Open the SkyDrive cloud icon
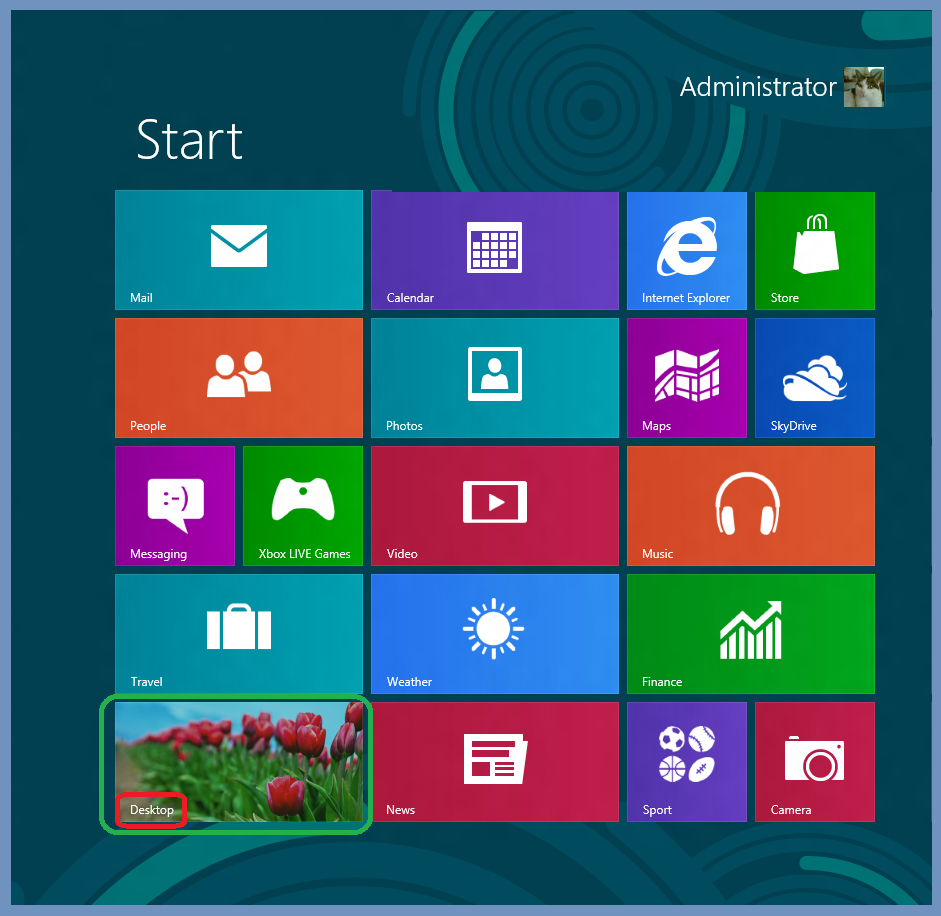 coord(815,378)
